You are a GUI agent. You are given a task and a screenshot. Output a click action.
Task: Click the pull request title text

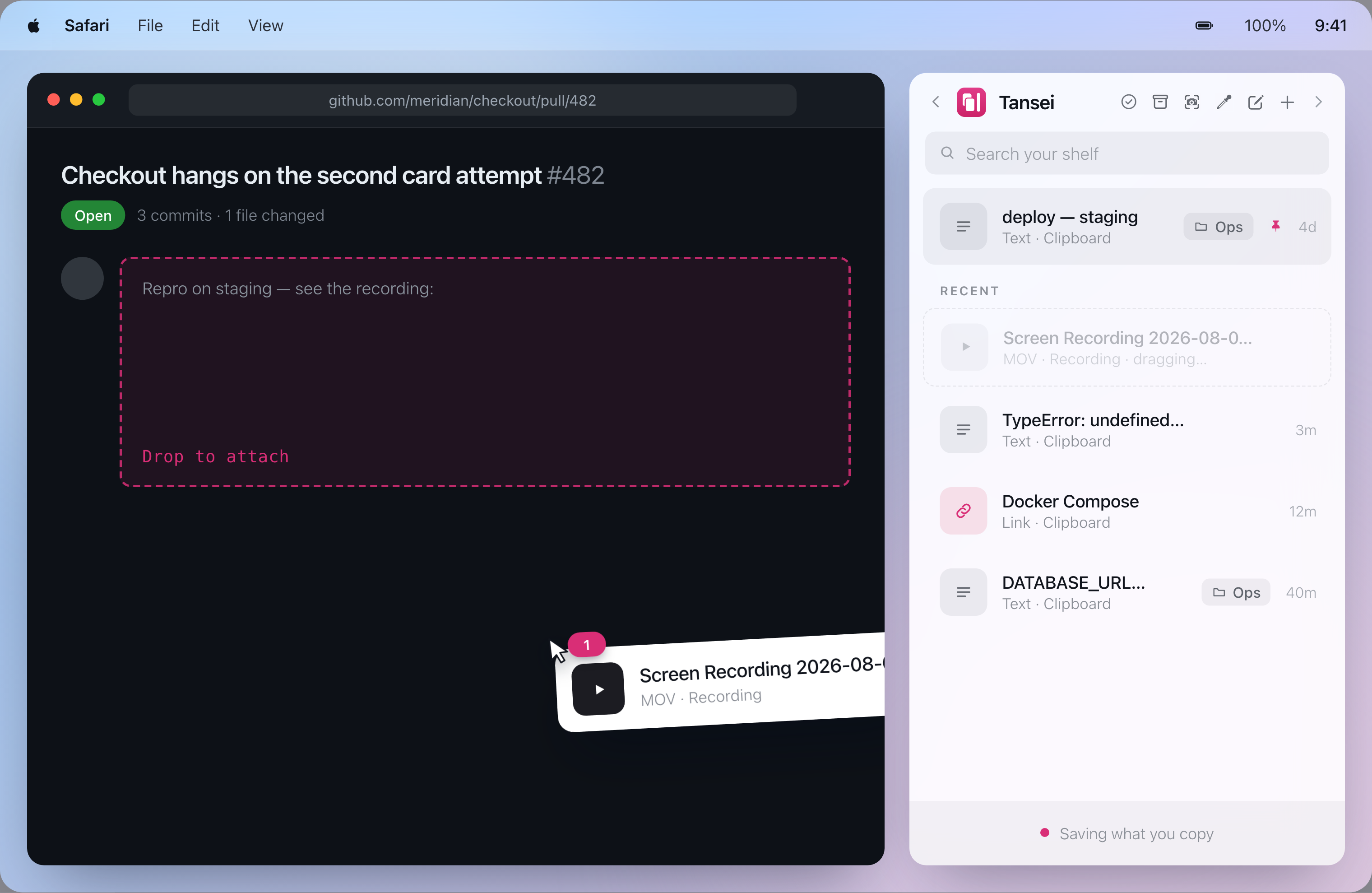click(x=301, y=175)
